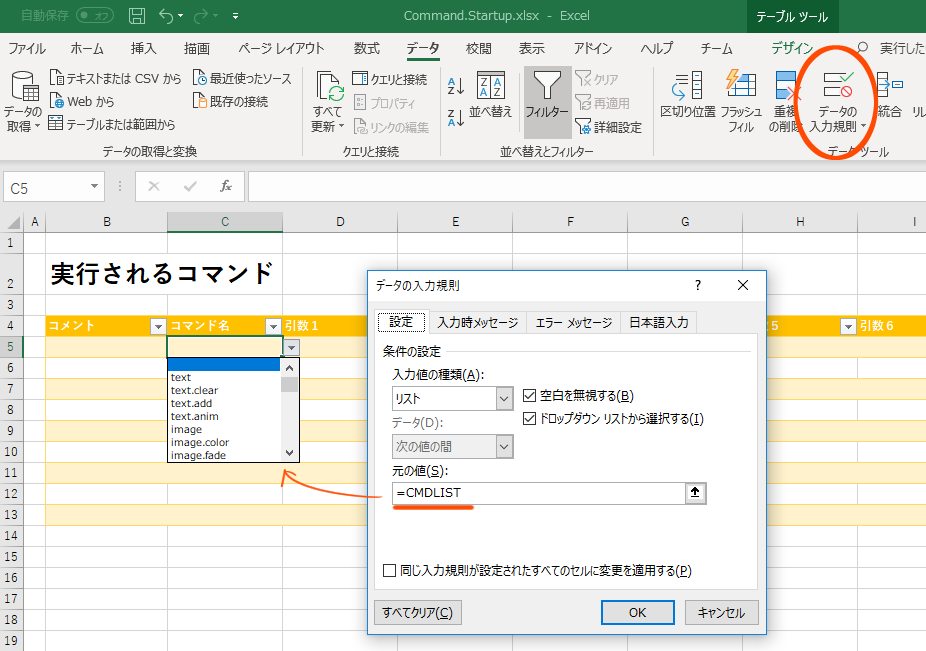Viewport: 926px width, 651px height.
Task: Open Quick Access Toolbar customize dropdown
Action: click(236, 16)
